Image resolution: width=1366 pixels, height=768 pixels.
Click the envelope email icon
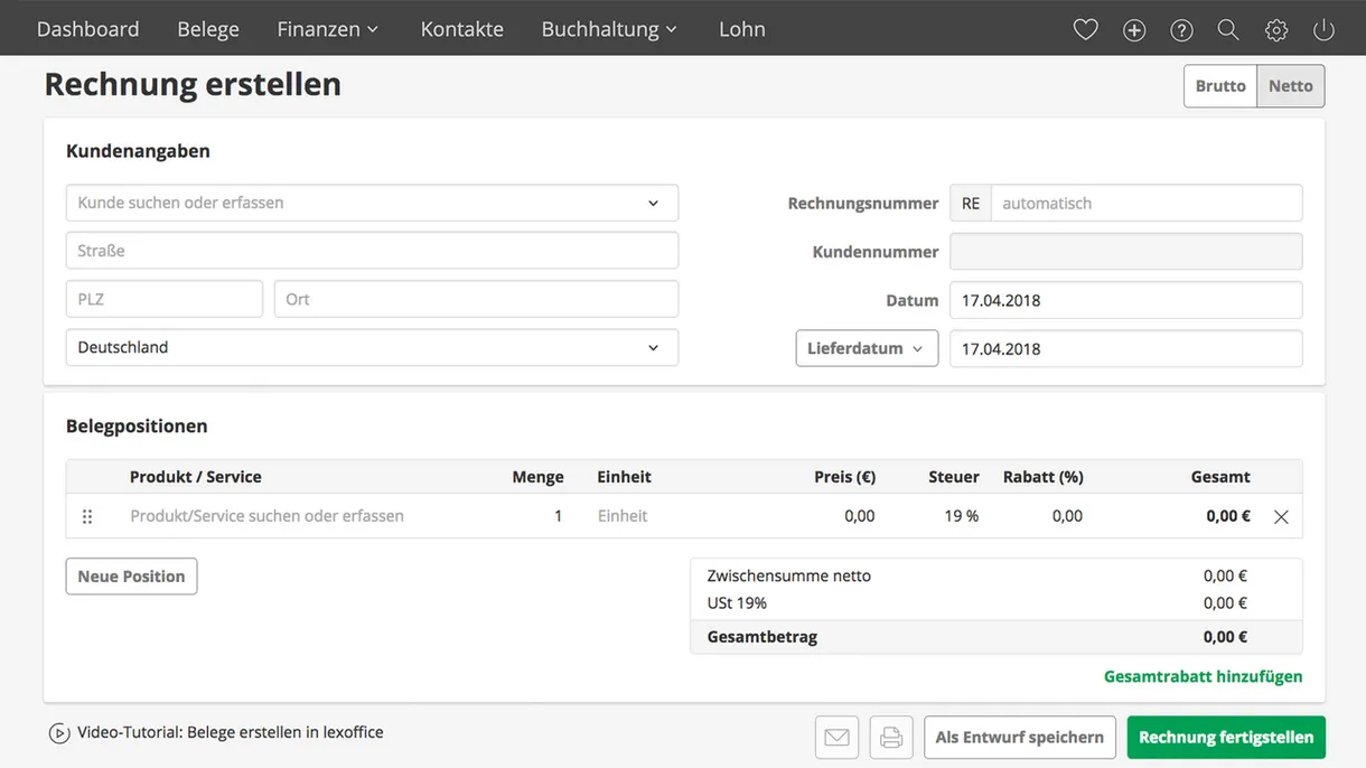[x=837, y=738]
